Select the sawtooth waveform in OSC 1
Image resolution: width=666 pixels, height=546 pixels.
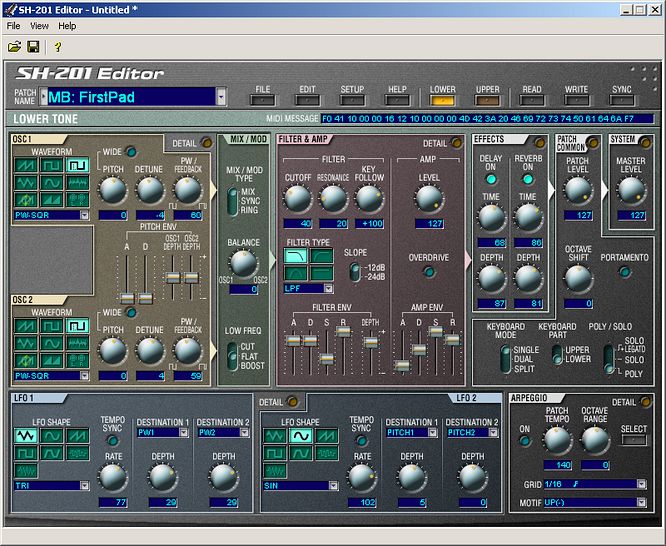(x=25, y=165)
